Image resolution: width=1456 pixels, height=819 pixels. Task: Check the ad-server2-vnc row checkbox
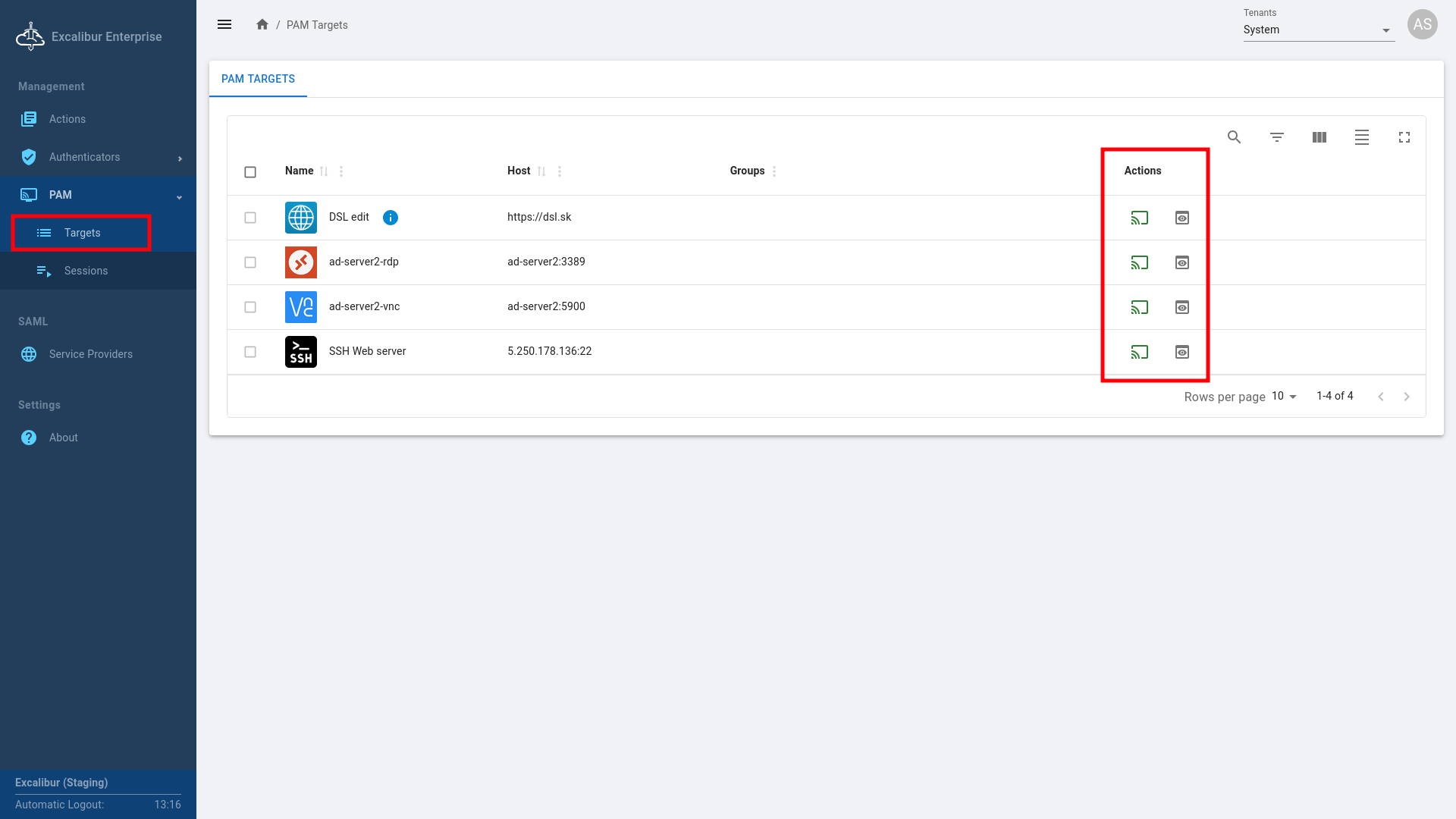[250, 307]
